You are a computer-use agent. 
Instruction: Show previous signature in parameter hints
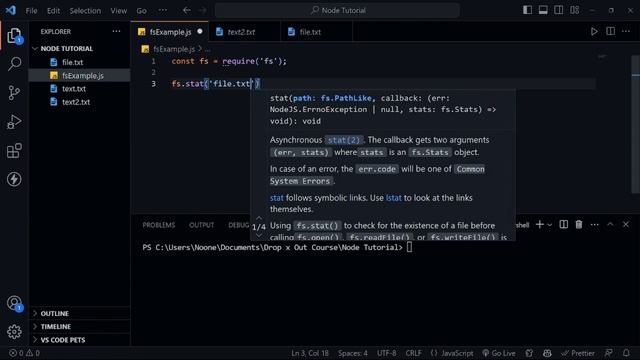tap(259, 218)
